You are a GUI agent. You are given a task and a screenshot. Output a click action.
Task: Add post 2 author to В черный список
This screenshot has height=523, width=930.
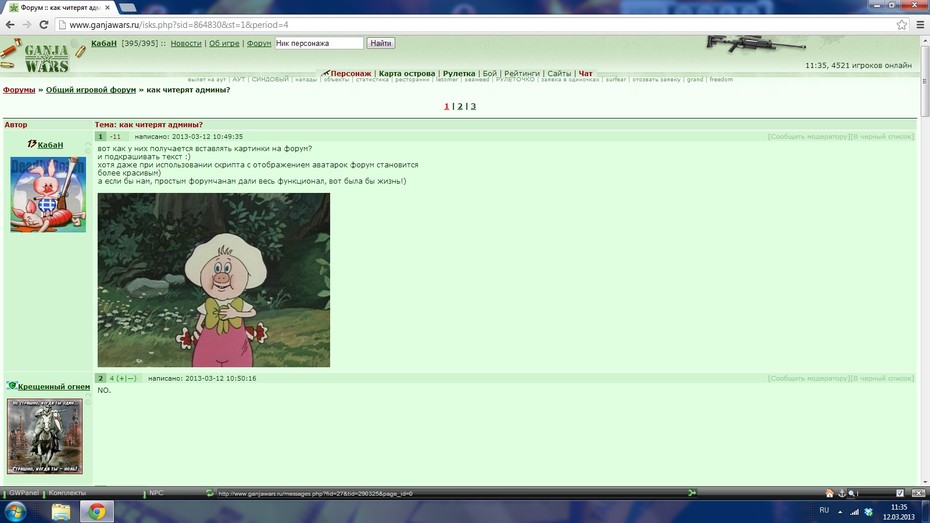[x=883, y=378]
